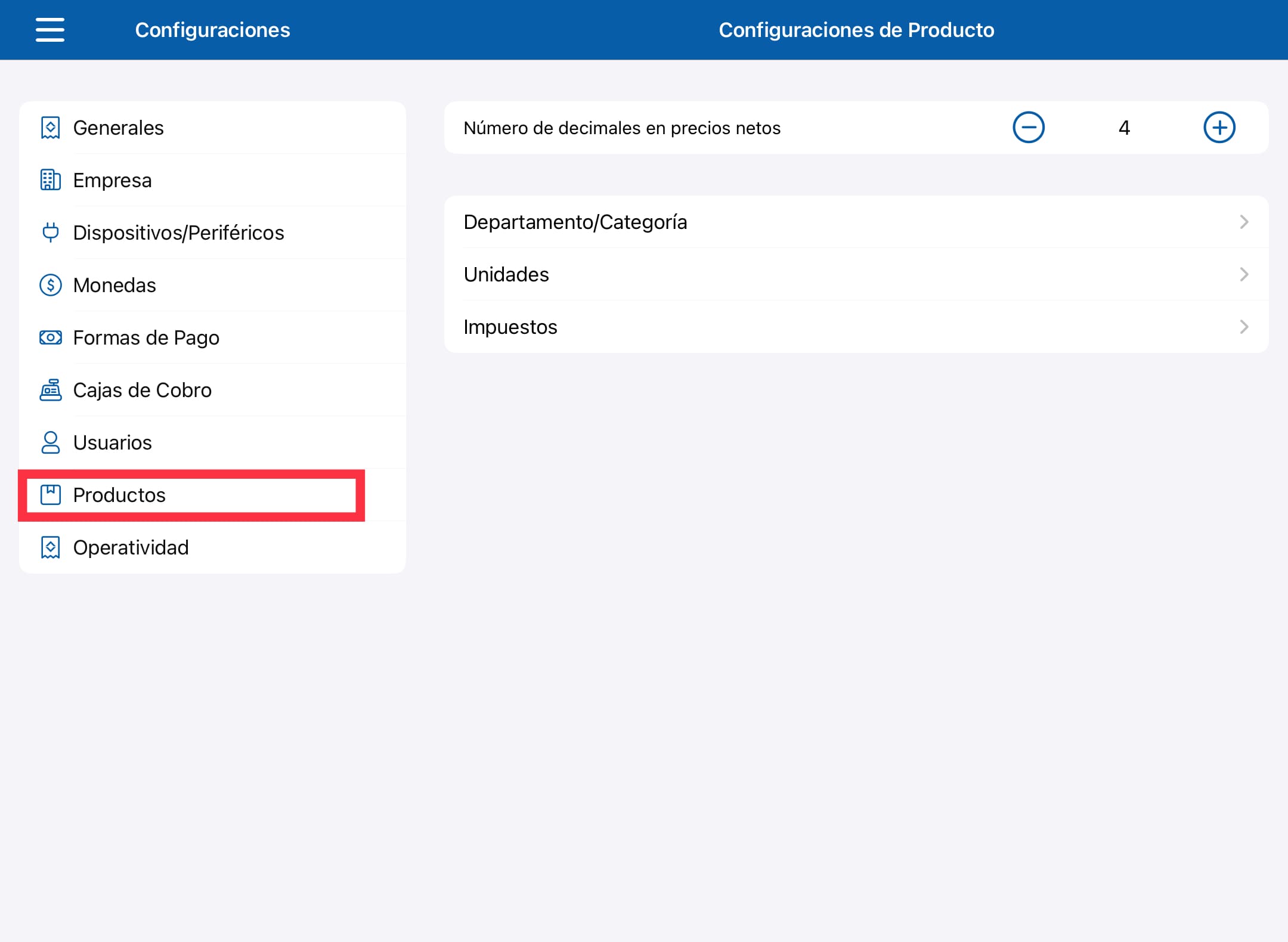Open the hamburger menu icon
The image size is (1288, 942).
click(x=50, y=30)
